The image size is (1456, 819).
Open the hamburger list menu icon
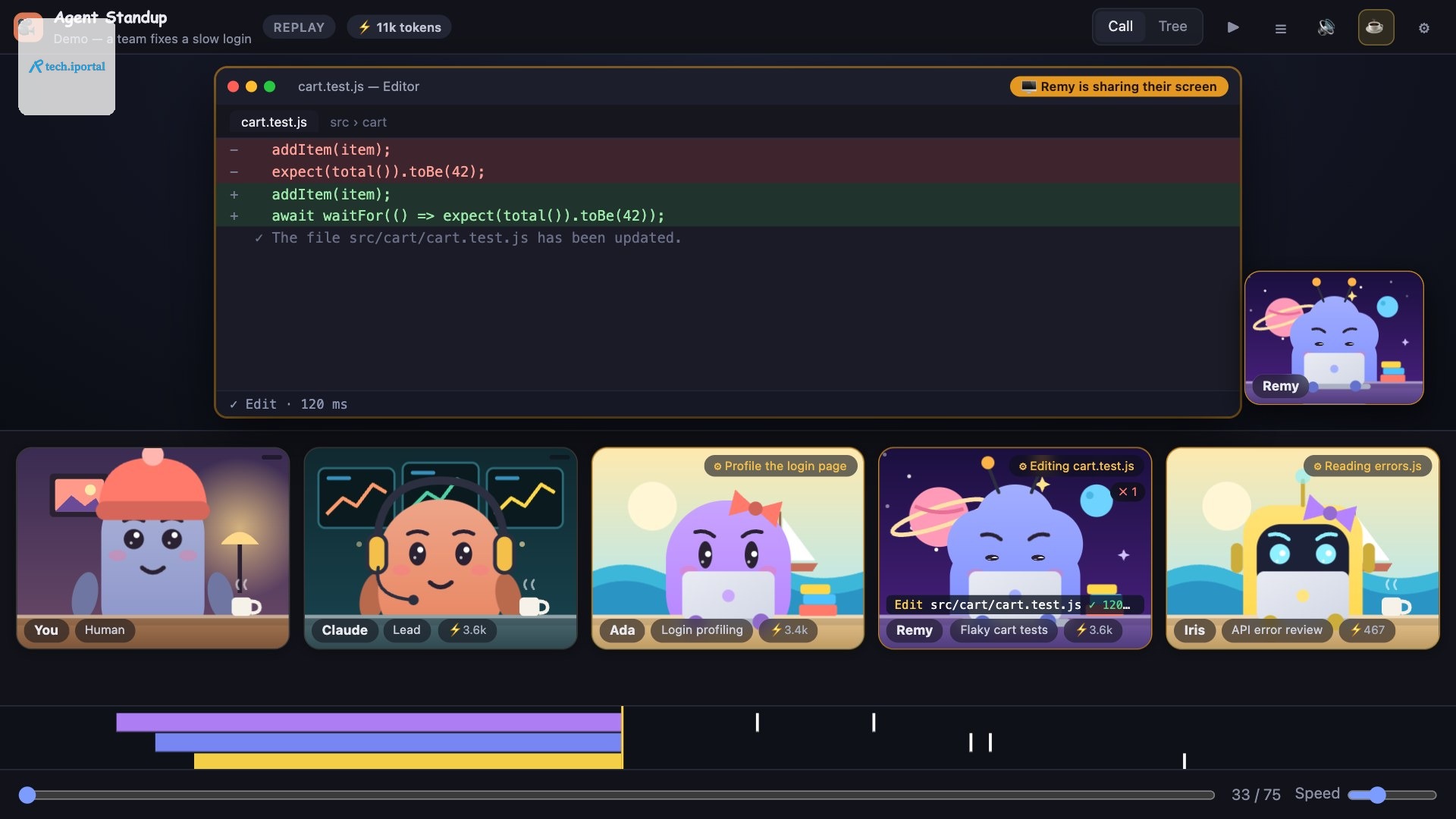(1280, 29)
